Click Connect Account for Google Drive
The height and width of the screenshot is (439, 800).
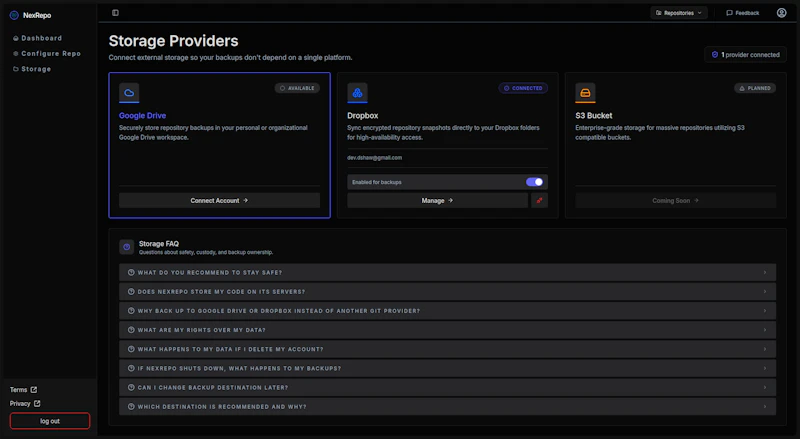click(219, 201)
